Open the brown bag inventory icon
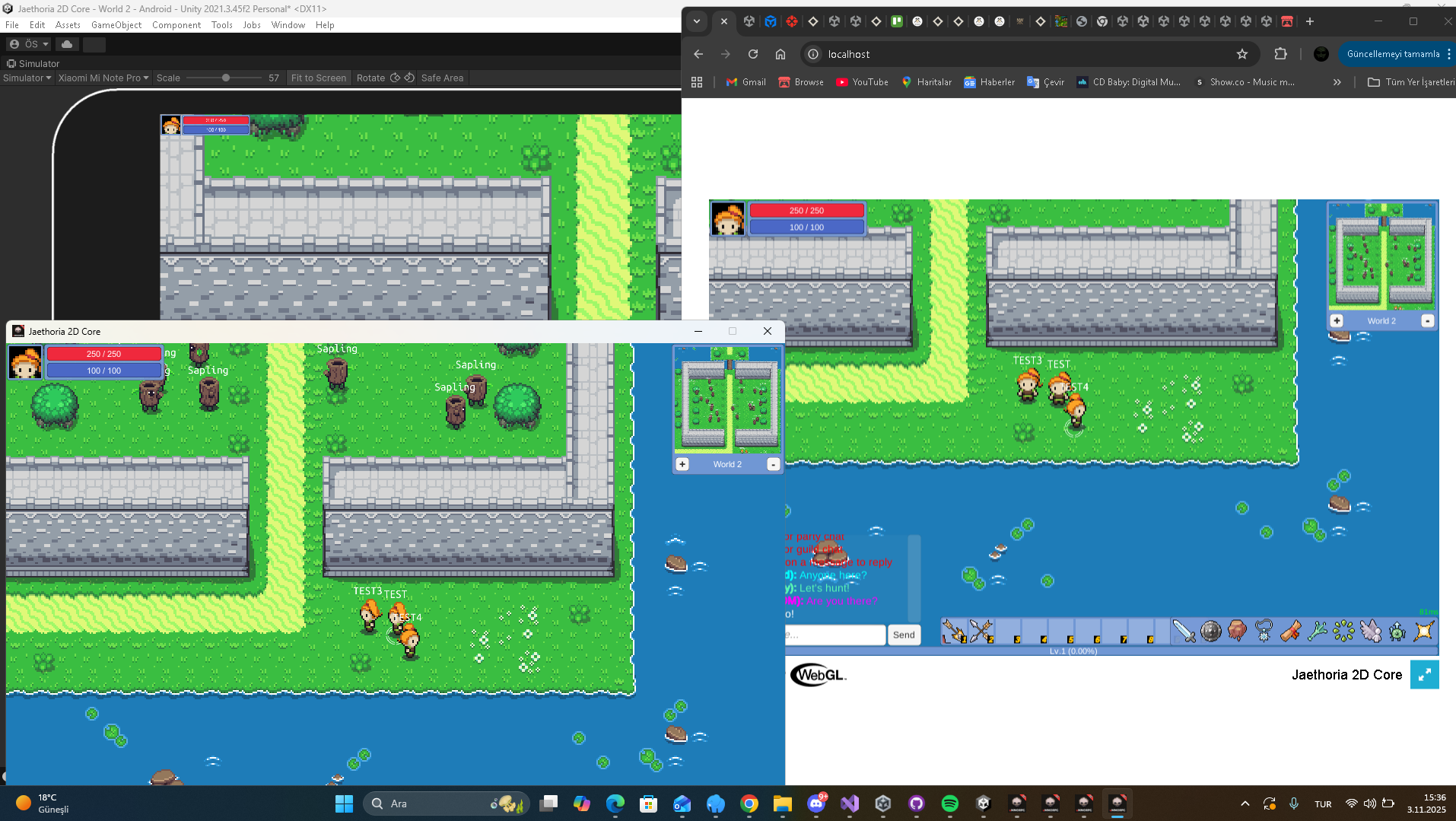This screenshot has height=821, width=1456. (x=1237, y=632)
